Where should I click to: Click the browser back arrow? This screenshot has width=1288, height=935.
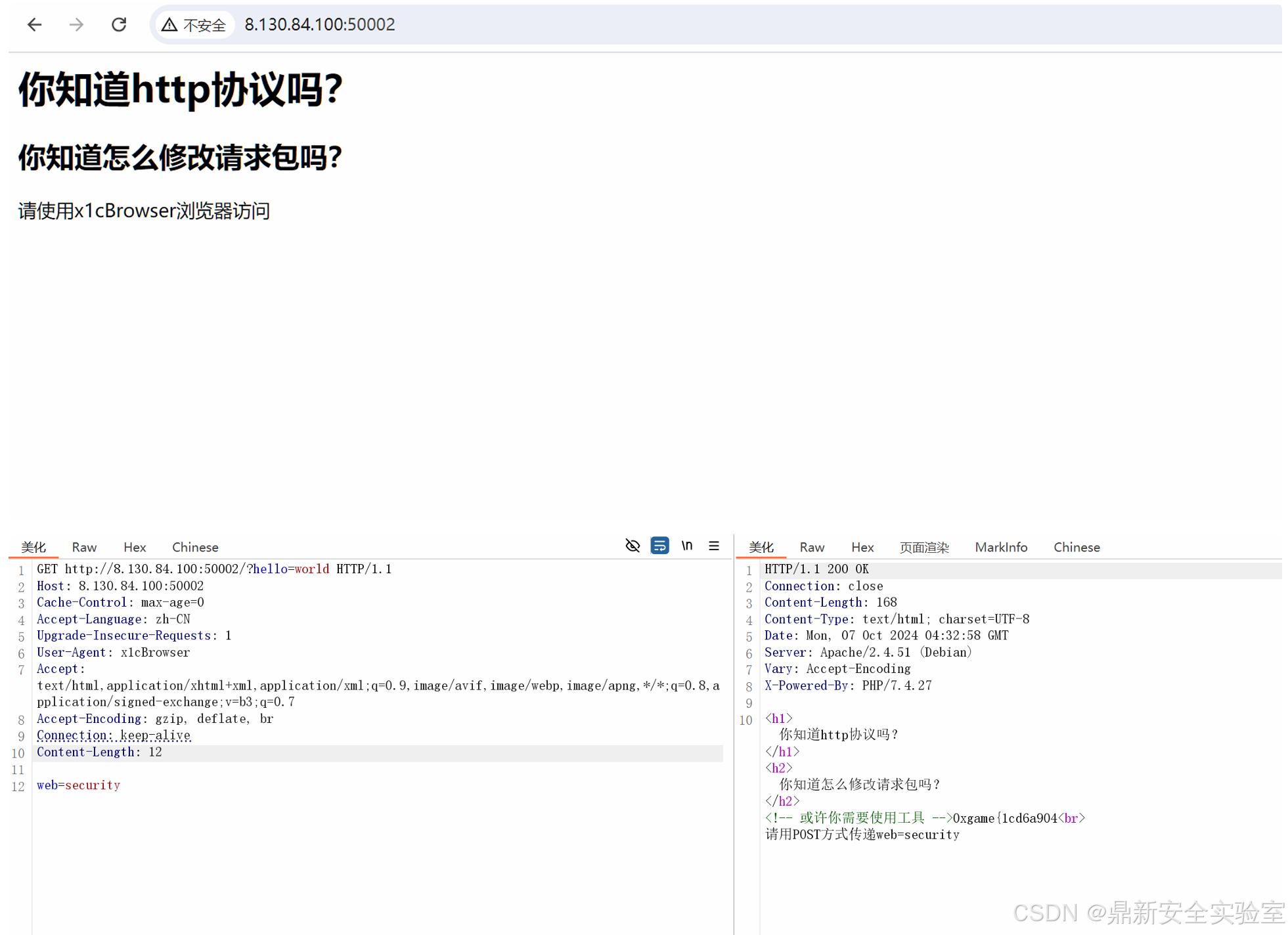click(x=35, y=25)
